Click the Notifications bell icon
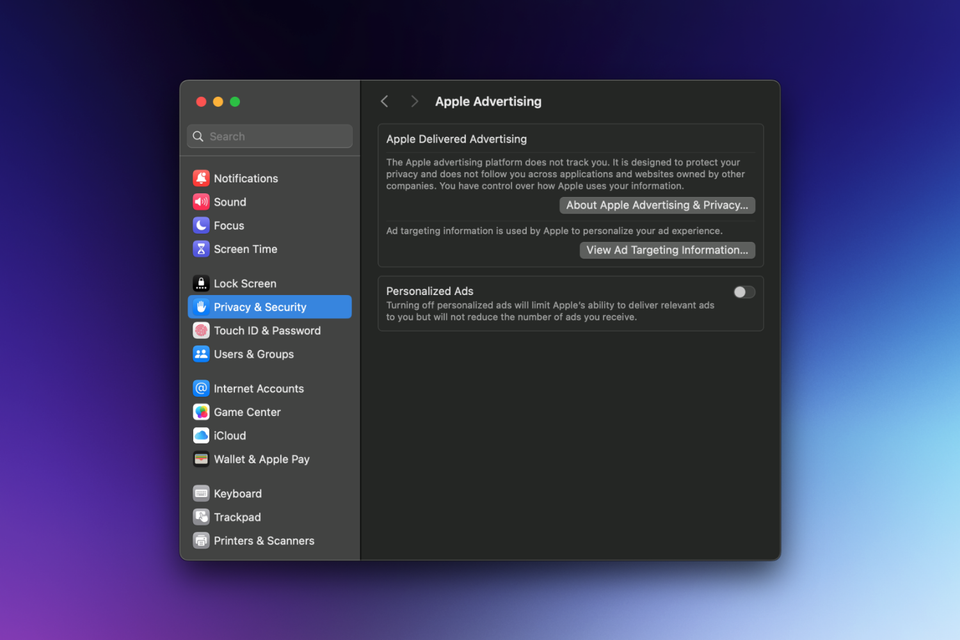 pyautogui.click(x=201, y=178)
